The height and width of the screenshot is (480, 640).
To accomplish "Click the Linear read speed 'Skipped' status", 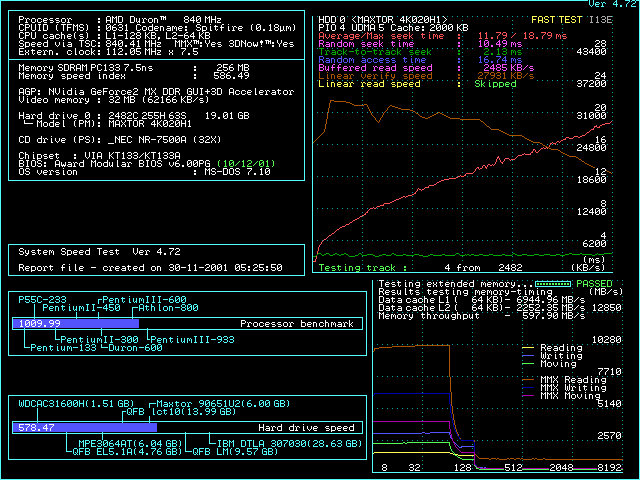I will pos(495,84).
